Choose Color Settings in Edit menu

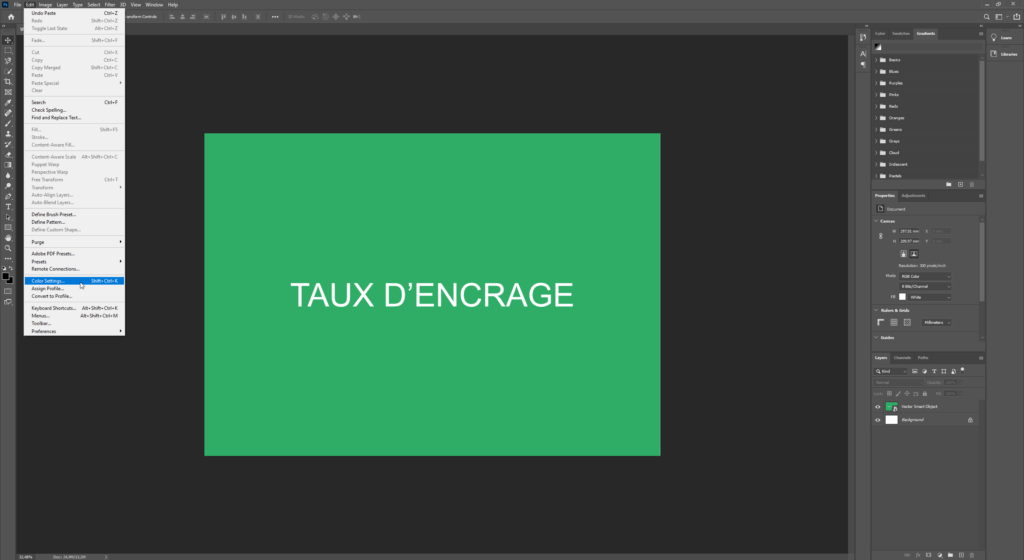(74, 281)
